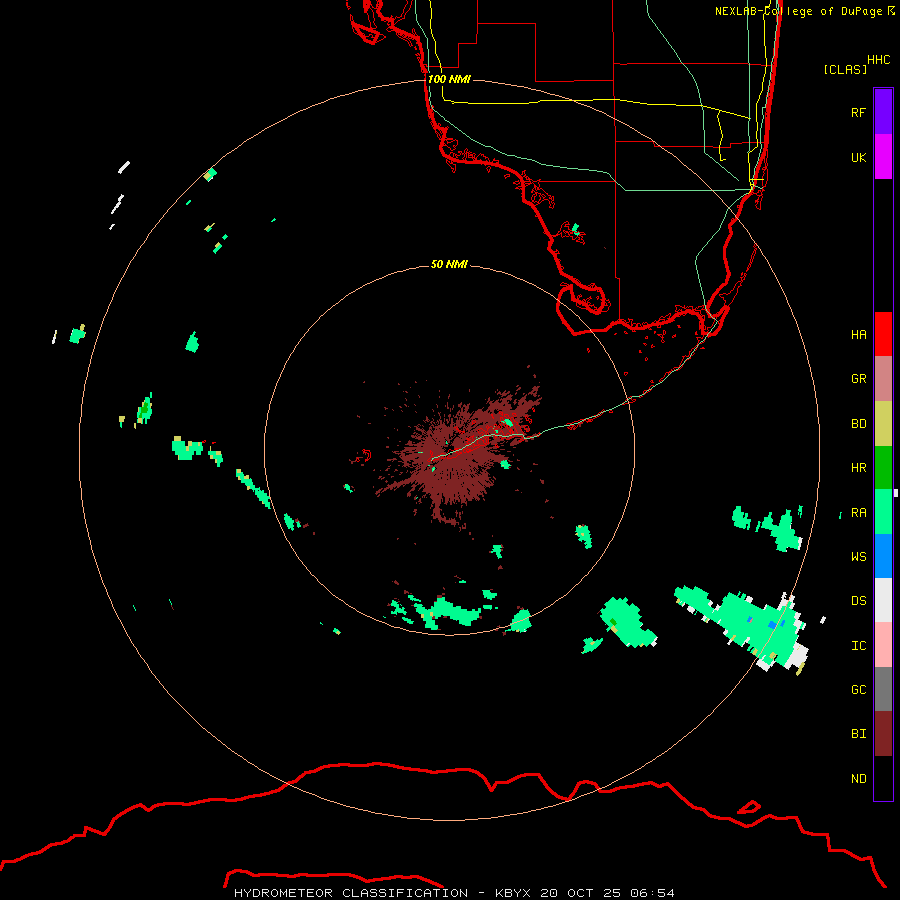Click the KBYX station identifier
The width and height of the screenshot is (900, 900).
513,893
